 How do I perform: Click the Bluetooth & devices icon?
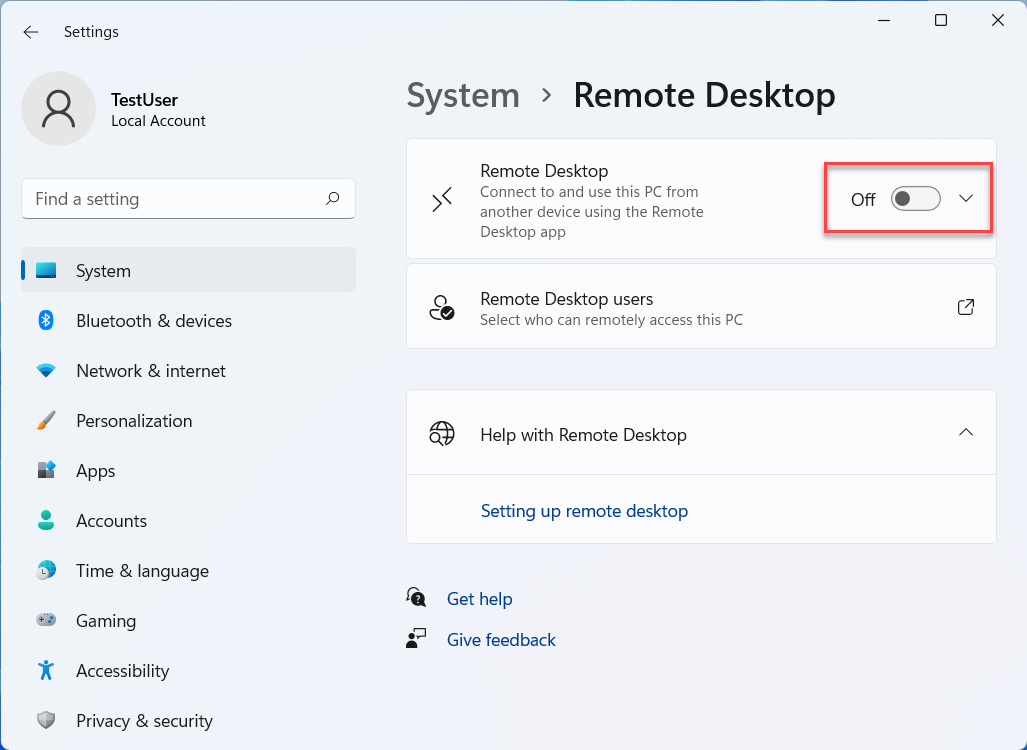(46, 320)
